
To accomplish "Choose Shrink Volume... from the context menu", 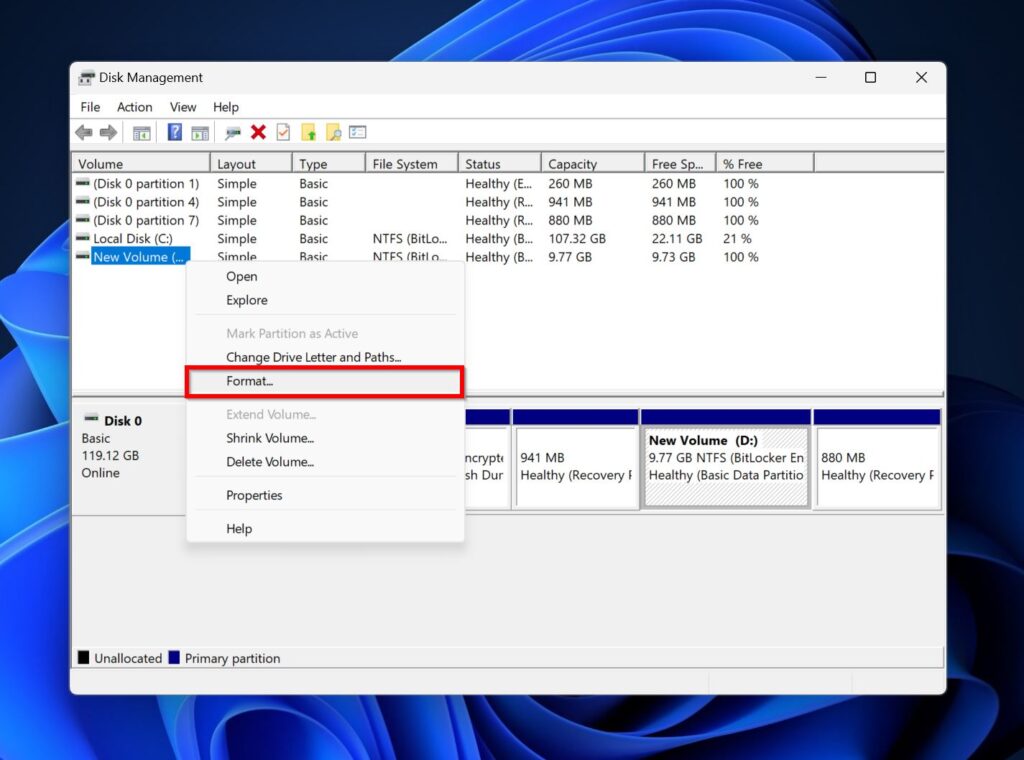I will [269, 438].
